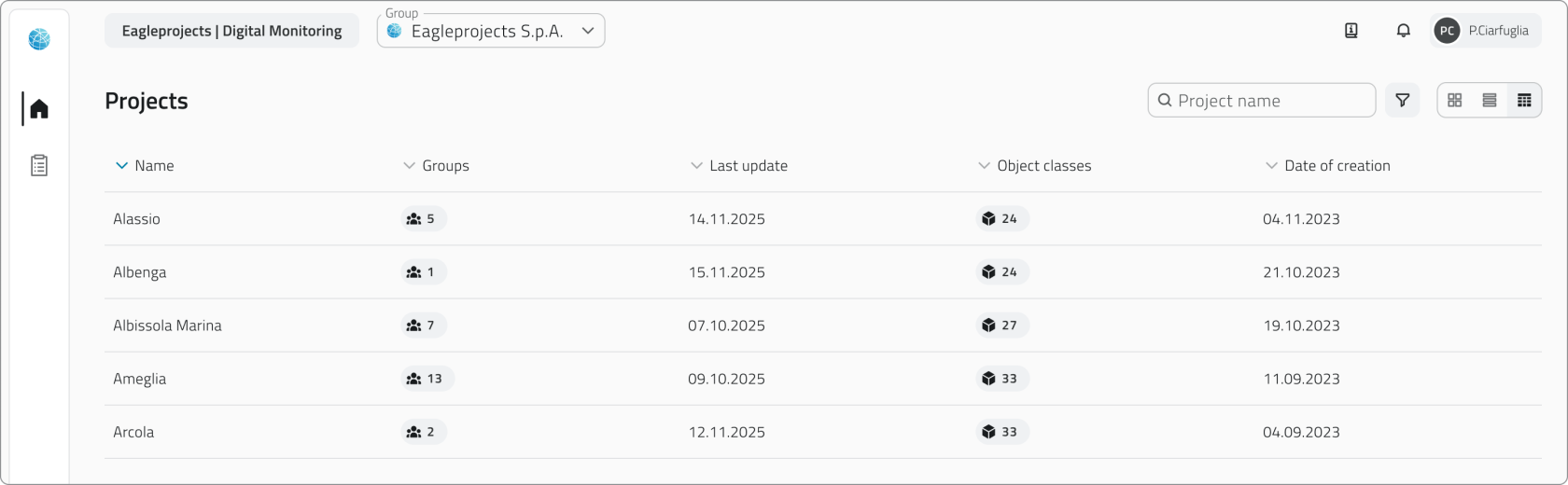Open the Albissola Marina project

(168, 326)
